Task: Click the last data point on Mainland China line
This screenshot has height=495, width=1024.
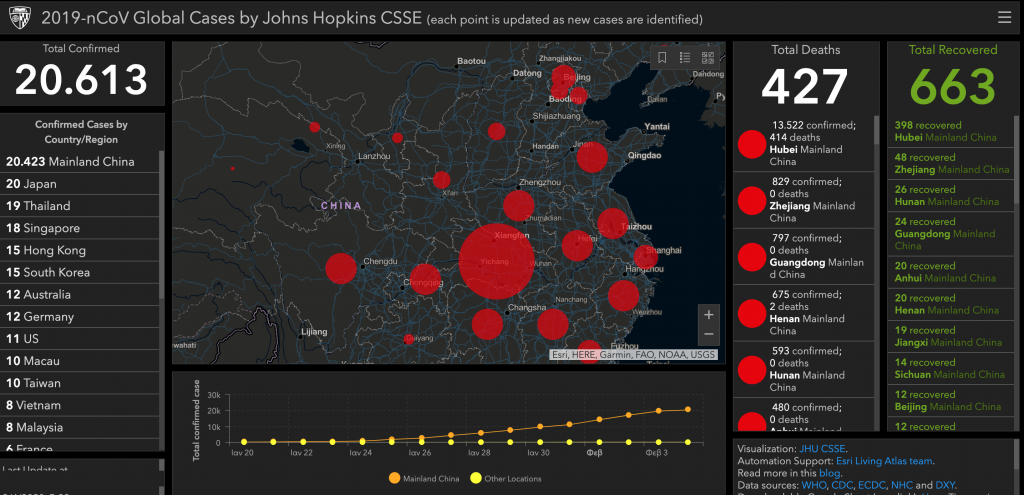Action: pos(689,409)
